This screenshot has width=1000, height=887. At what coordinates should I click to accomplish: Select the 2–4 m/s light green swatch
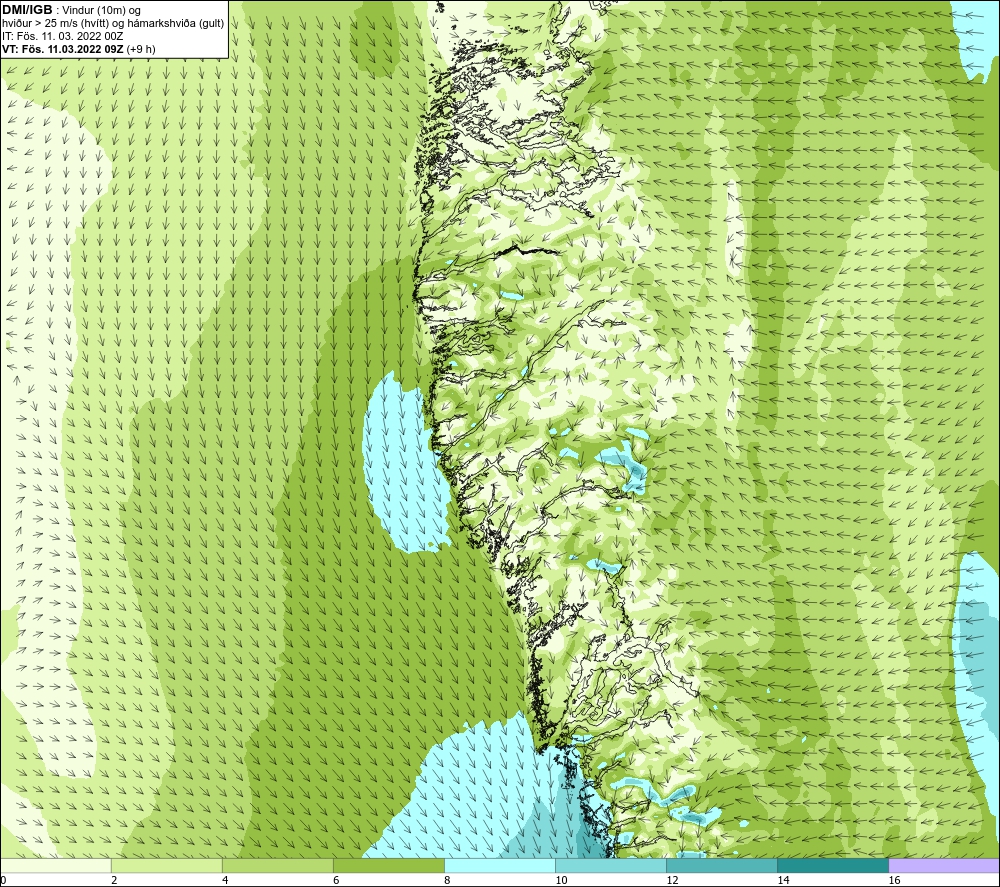point(167,865)
